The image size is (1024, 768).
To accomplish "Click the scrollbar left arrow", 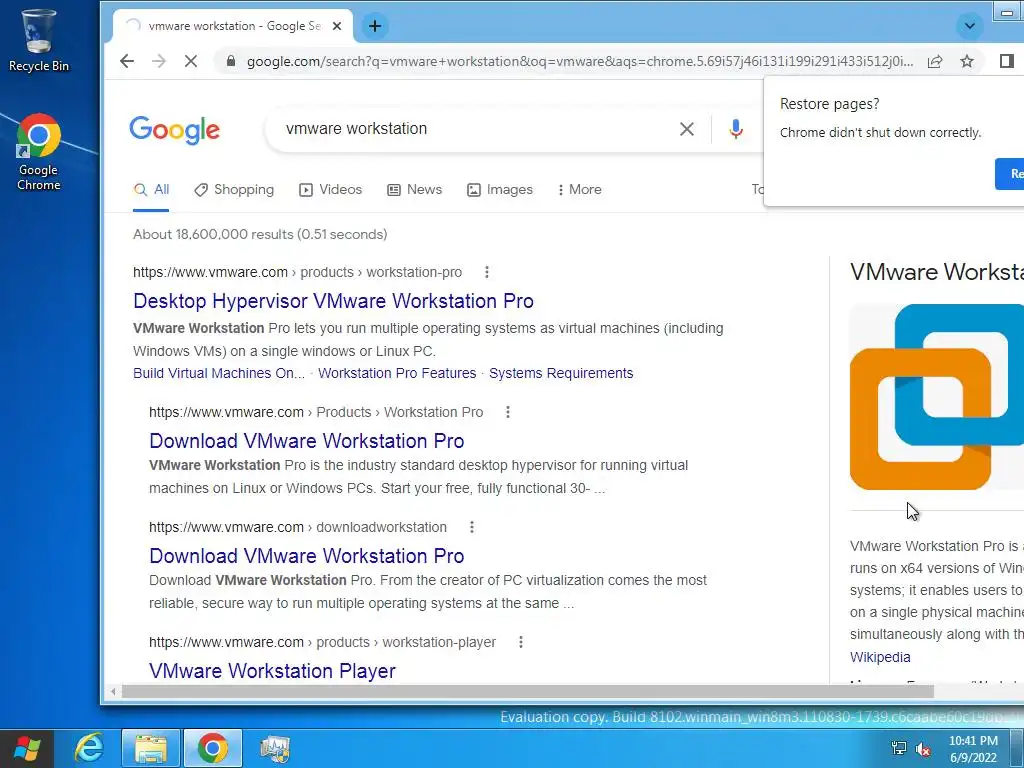I will 114,692.
